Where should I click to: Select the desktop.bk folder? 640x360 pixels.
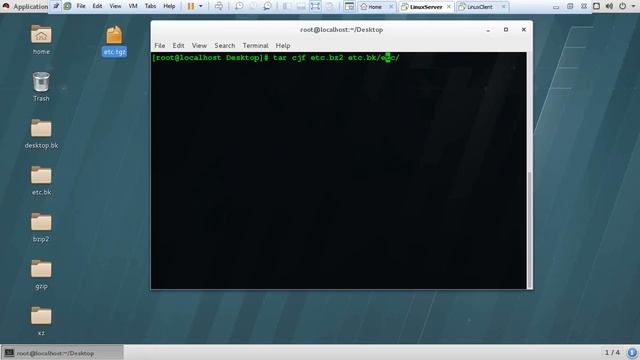pyautogui.click(x=41, y=133)
